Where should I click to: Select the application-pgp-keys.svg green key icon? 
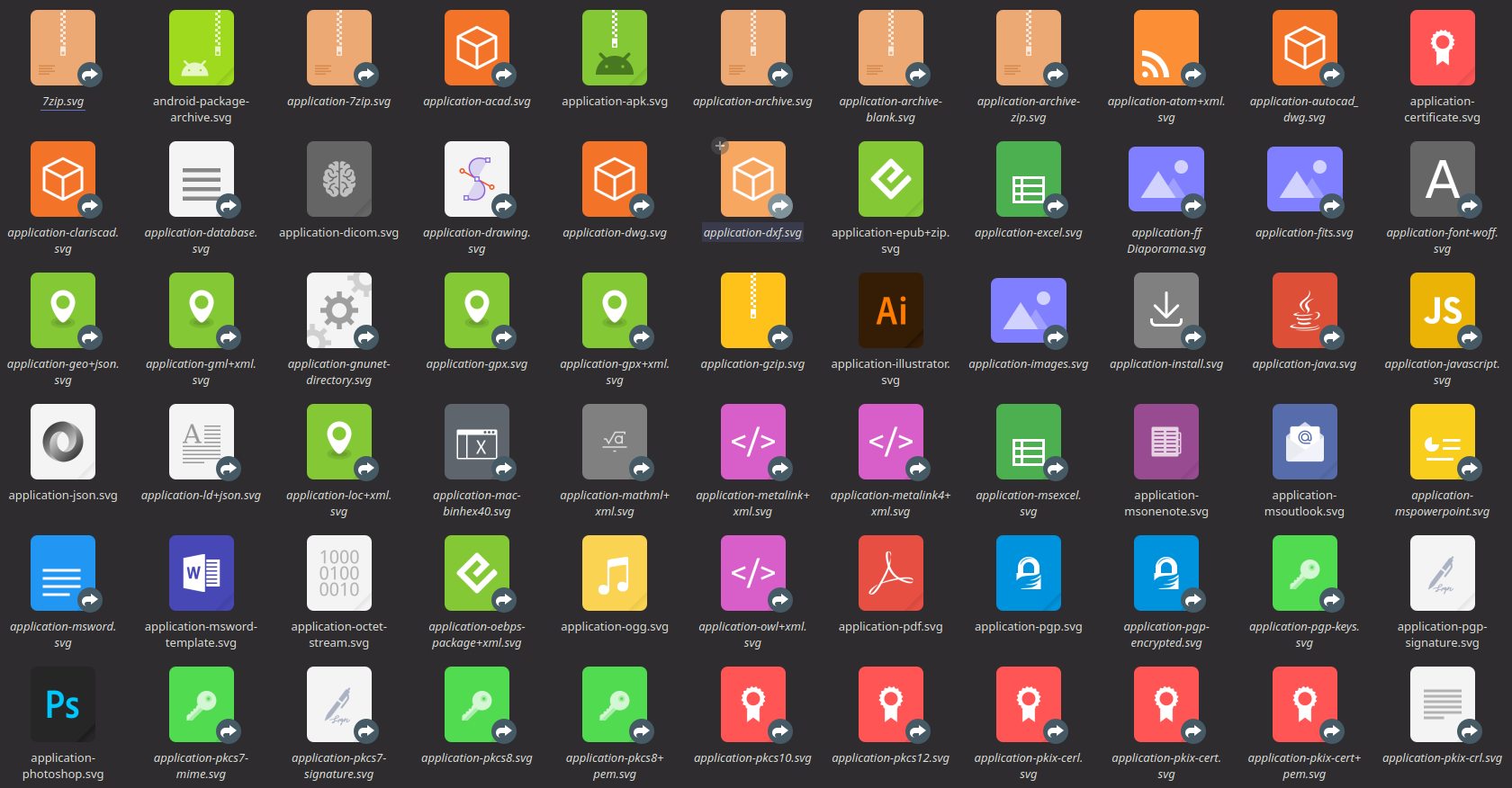click(1305, 573)
